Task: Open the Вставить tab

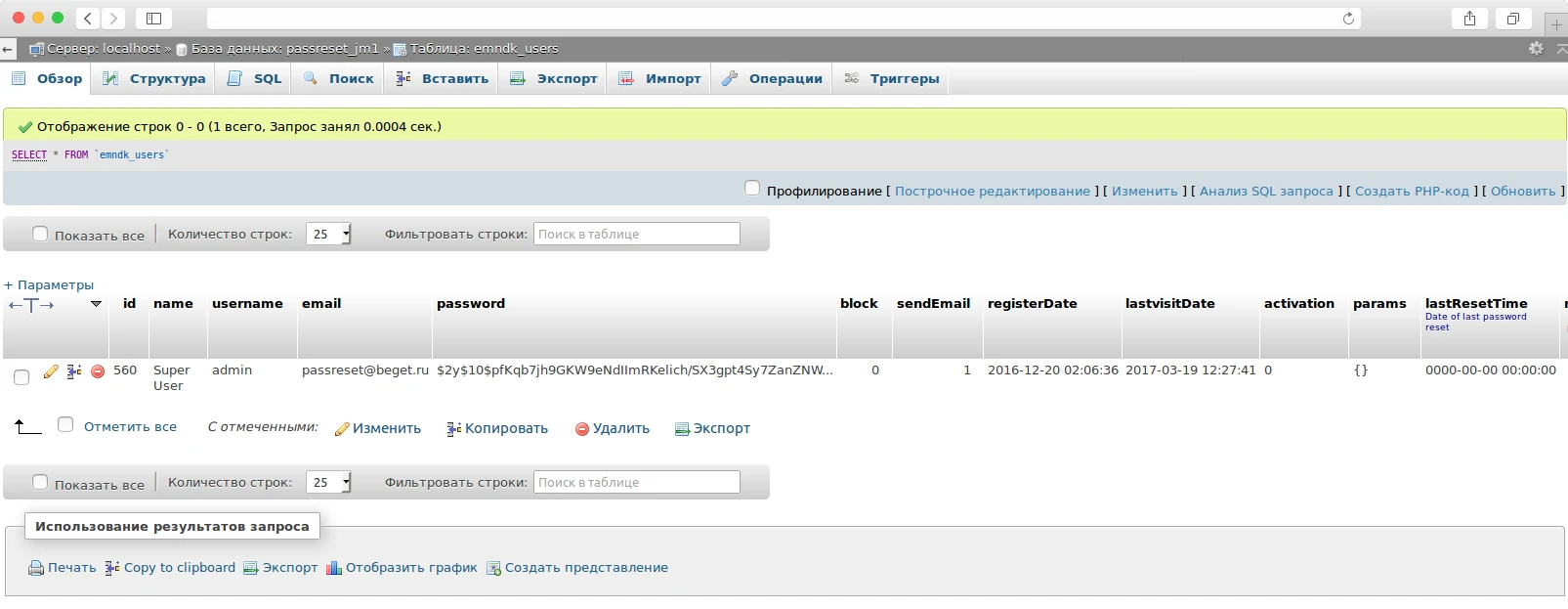Action: (x=443, y=79)
